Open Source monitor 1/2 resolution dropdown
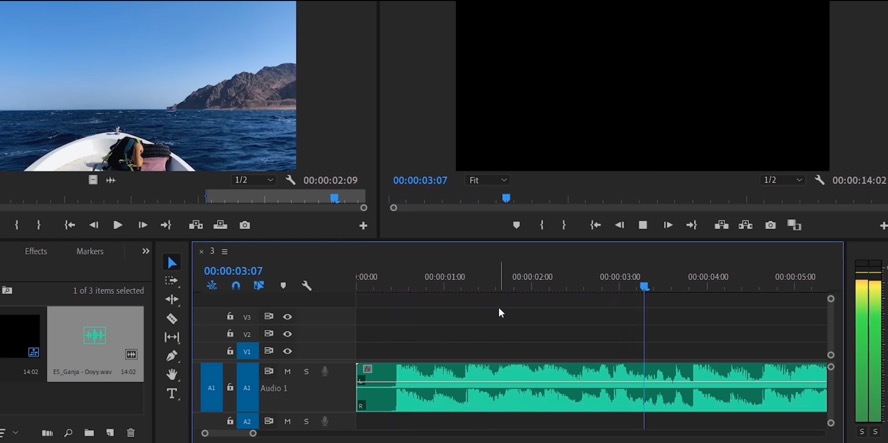 (x=254, y=180)
